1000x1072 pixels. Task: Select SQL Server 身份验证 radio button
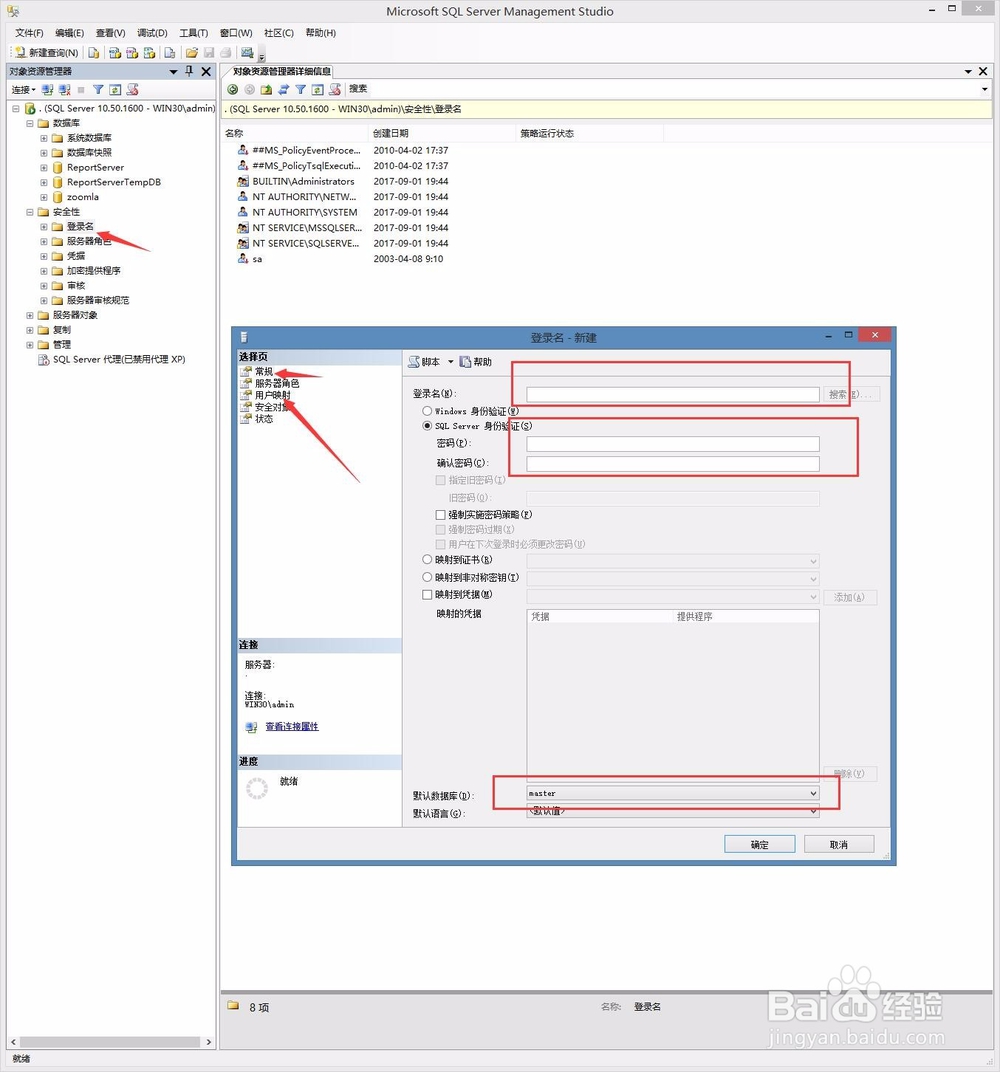coord(427,426)
